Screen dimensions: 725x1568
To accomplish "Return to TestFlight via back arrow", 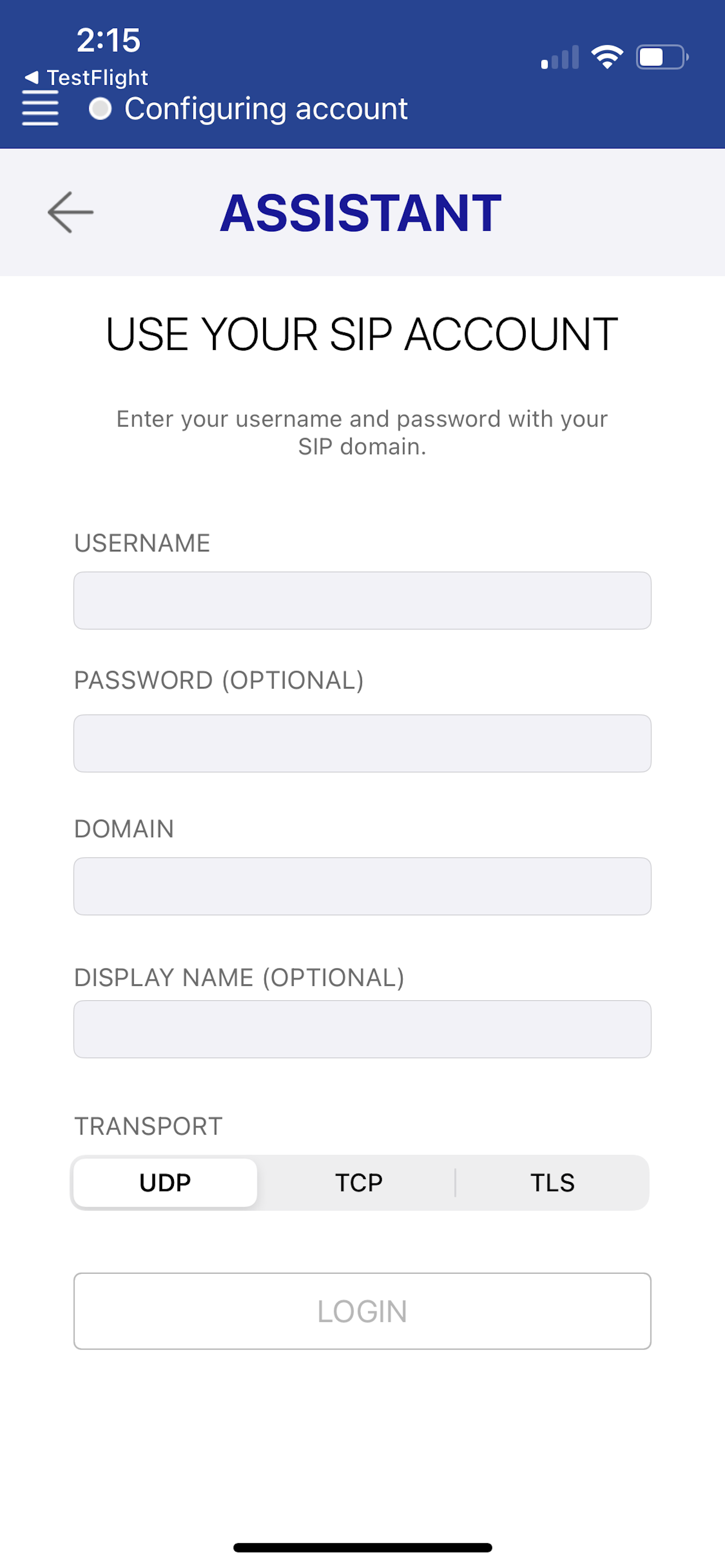I will tap(32, 77).
